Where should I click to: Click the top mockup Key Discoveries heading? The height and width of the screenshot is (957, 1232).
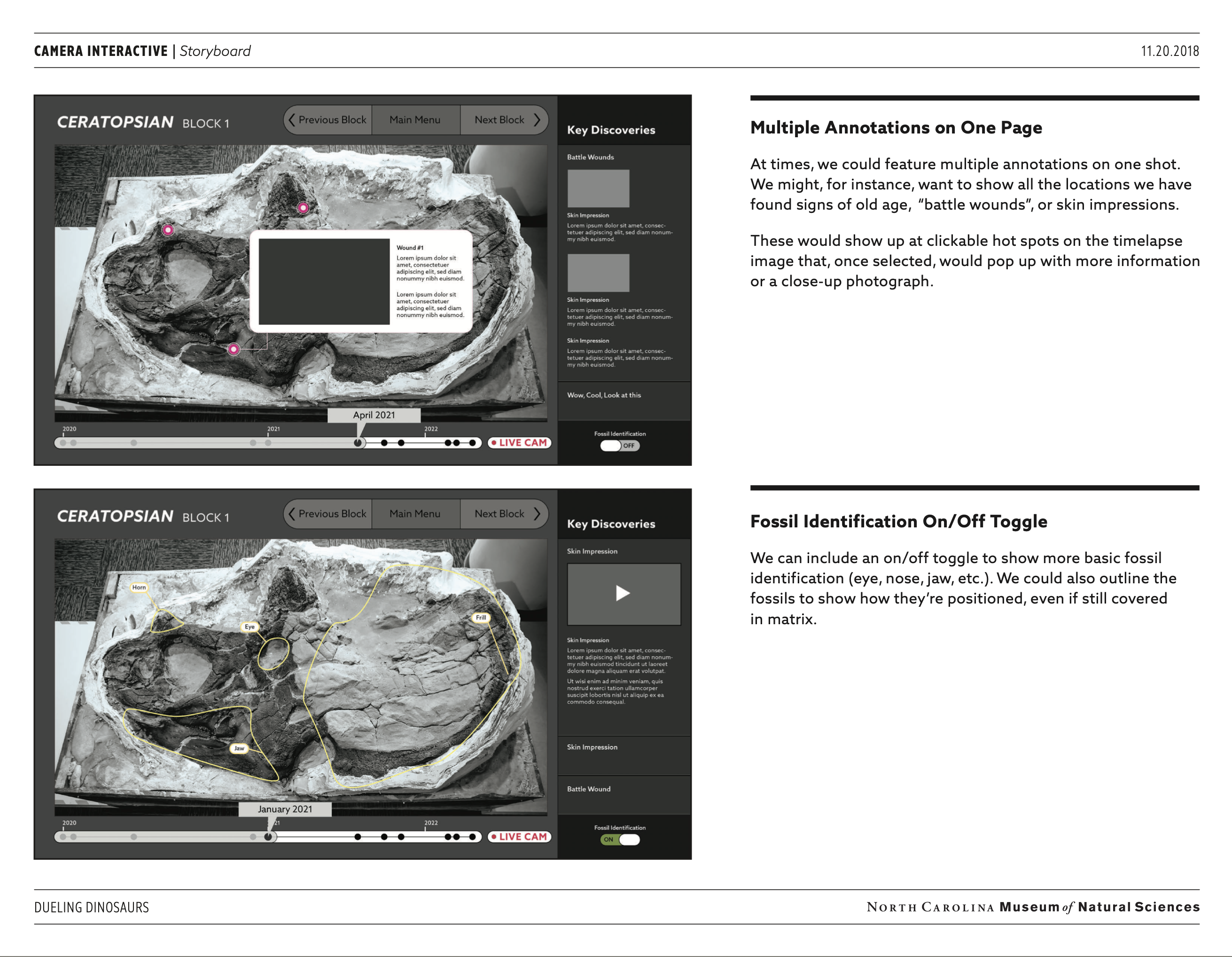click(x=611, y=130)
